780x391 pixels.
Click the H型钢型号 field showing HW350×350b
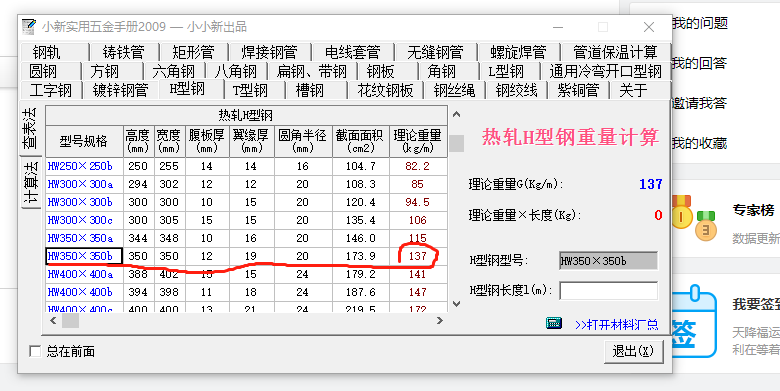[x=609, y=261]
